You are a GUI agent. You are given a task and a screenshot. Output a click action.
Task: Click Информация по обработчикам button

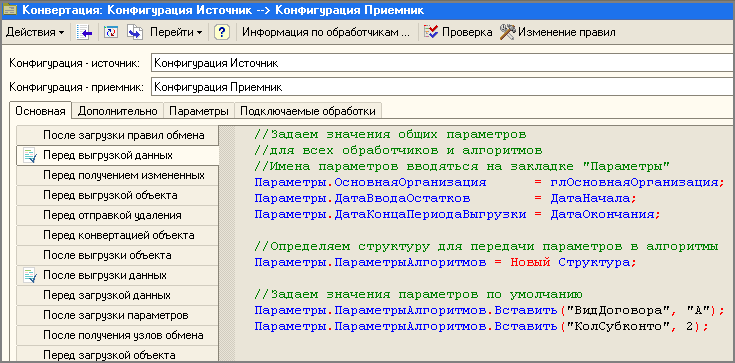[326, 32]
